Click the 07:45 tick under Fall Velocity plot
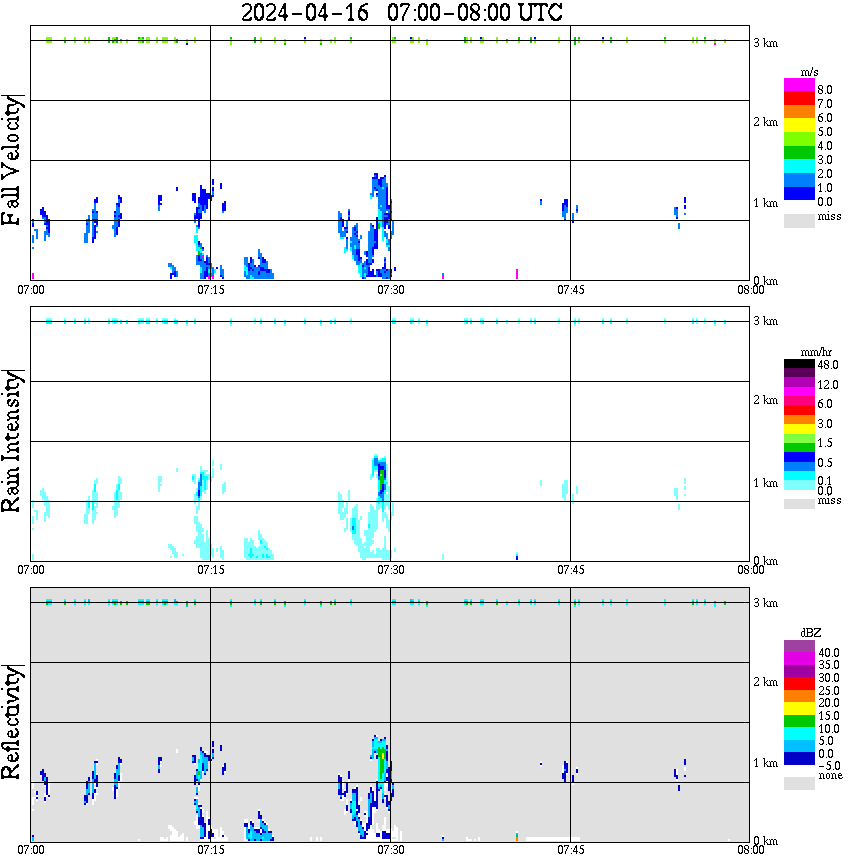The height and width of the screenshot is (868, 850). point(571,290)
